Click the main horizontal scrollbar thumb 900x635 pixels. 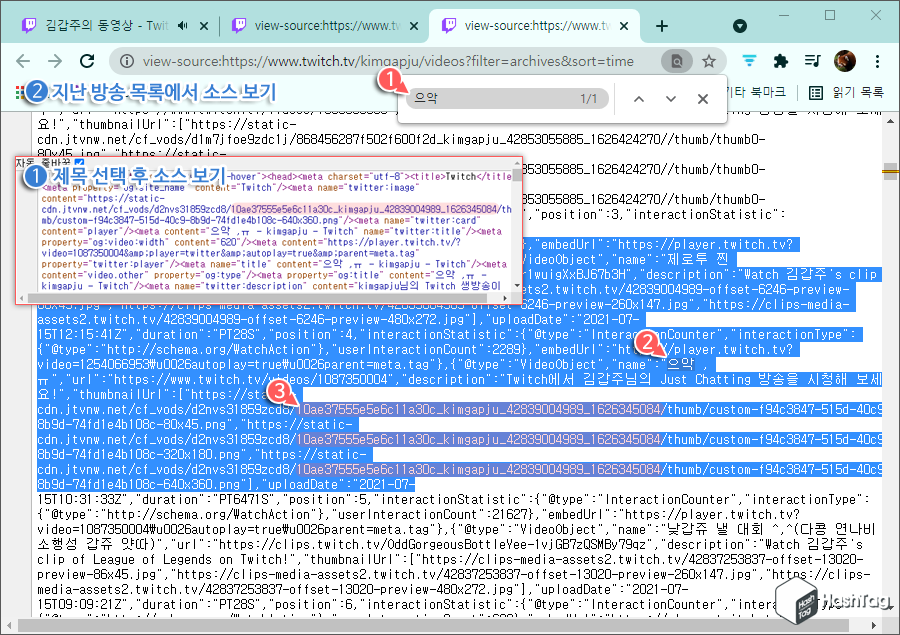click(x=433, y=625)
